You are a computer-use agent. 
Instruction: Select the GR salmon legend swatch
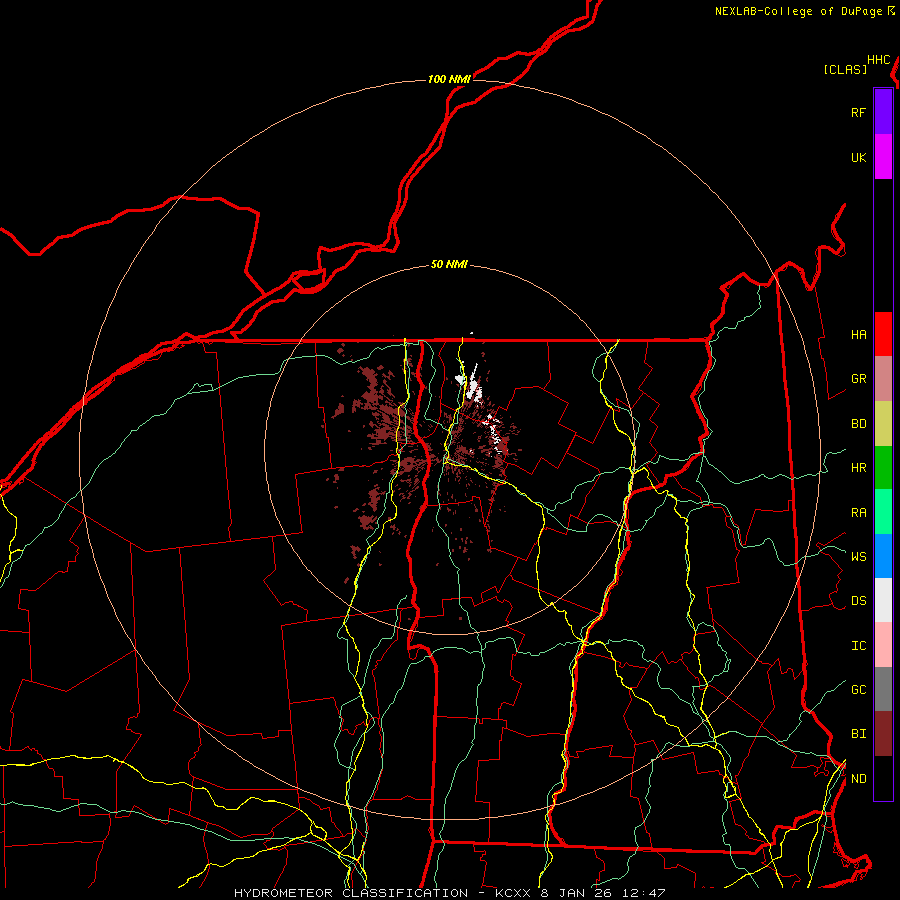coord(883,378)
